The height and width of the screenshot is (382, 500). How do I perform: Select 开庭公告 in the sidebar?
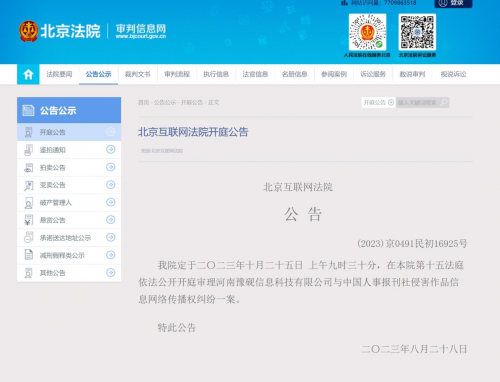click(x=69, y=132)
